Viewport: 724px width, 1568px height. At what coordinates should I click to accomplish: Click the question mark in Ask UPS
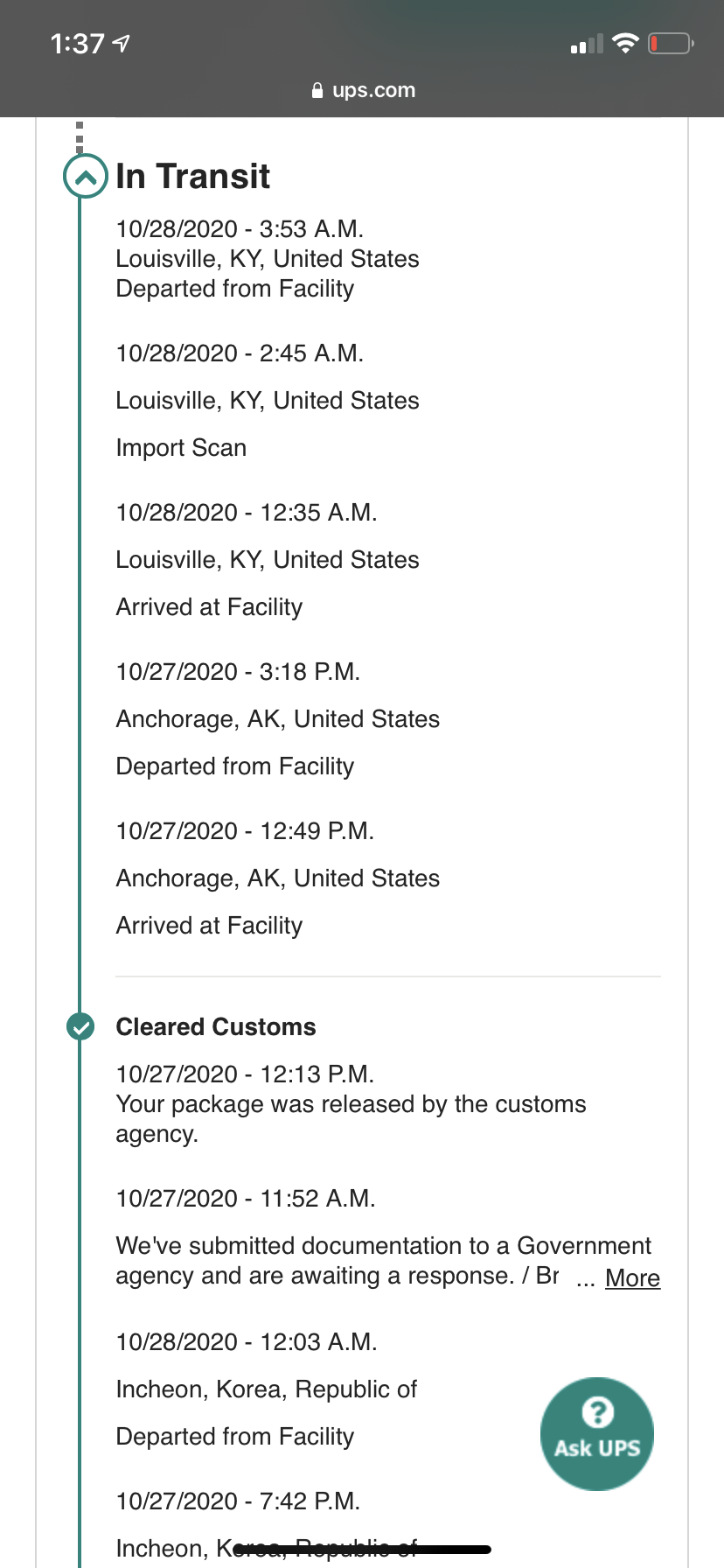pos(597,1411)
